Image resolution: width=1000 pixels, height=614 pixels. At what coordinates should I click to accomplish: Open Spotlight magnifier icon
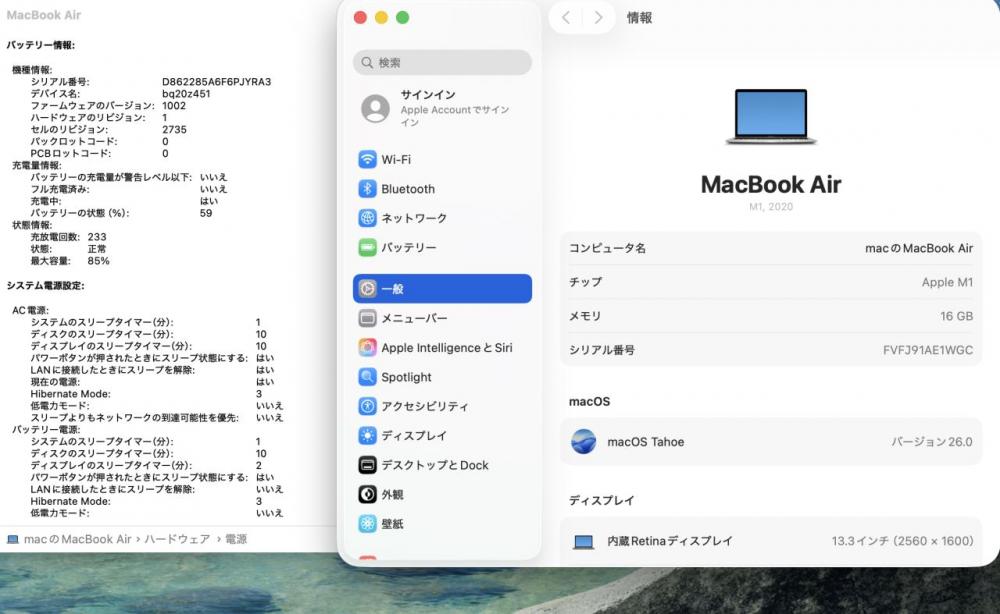(x=367, y=377)
